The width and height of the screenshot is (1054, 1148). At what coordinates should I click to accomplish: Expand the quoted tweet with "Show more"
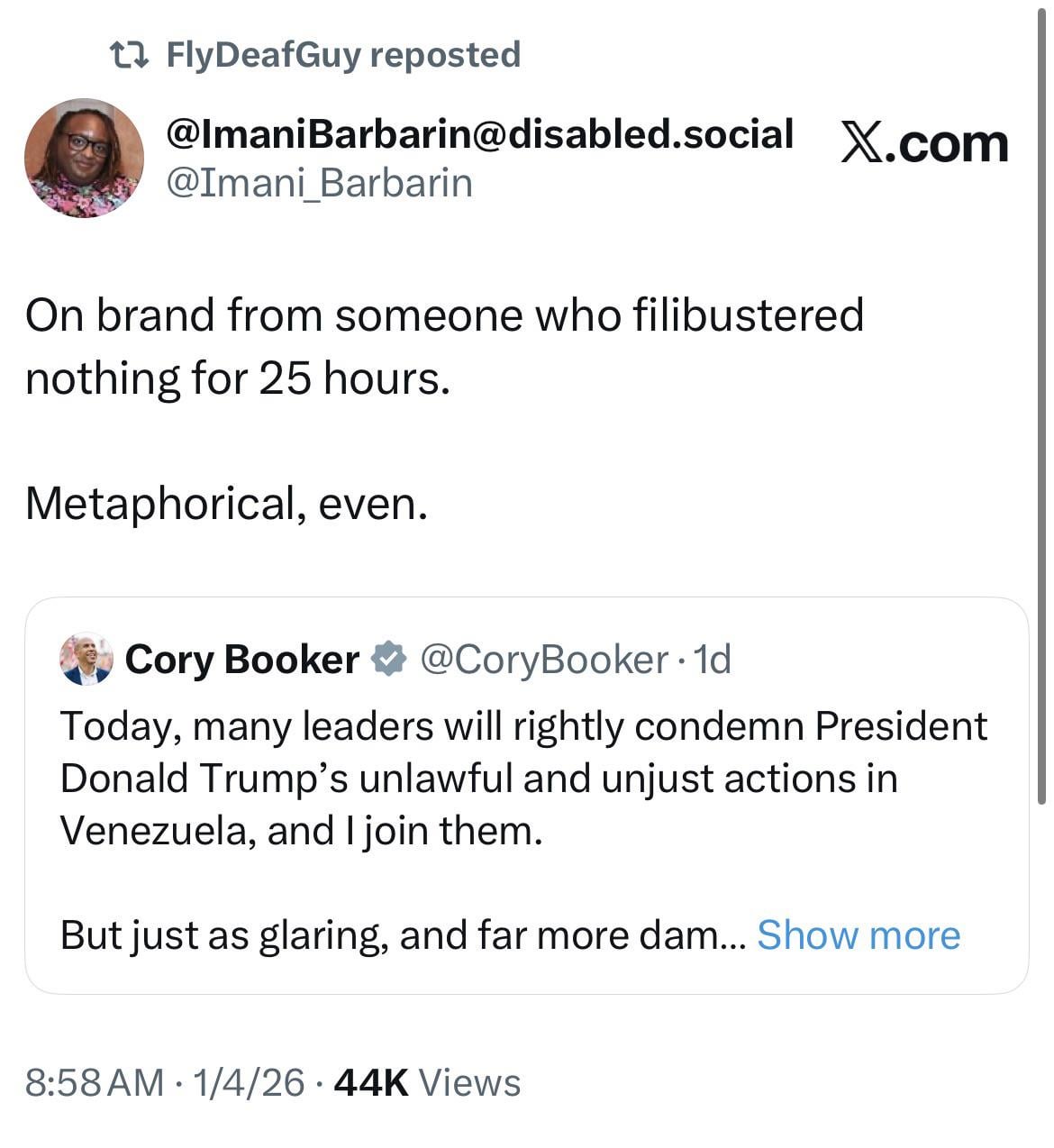pyautogui.click(x=858, y=935)
